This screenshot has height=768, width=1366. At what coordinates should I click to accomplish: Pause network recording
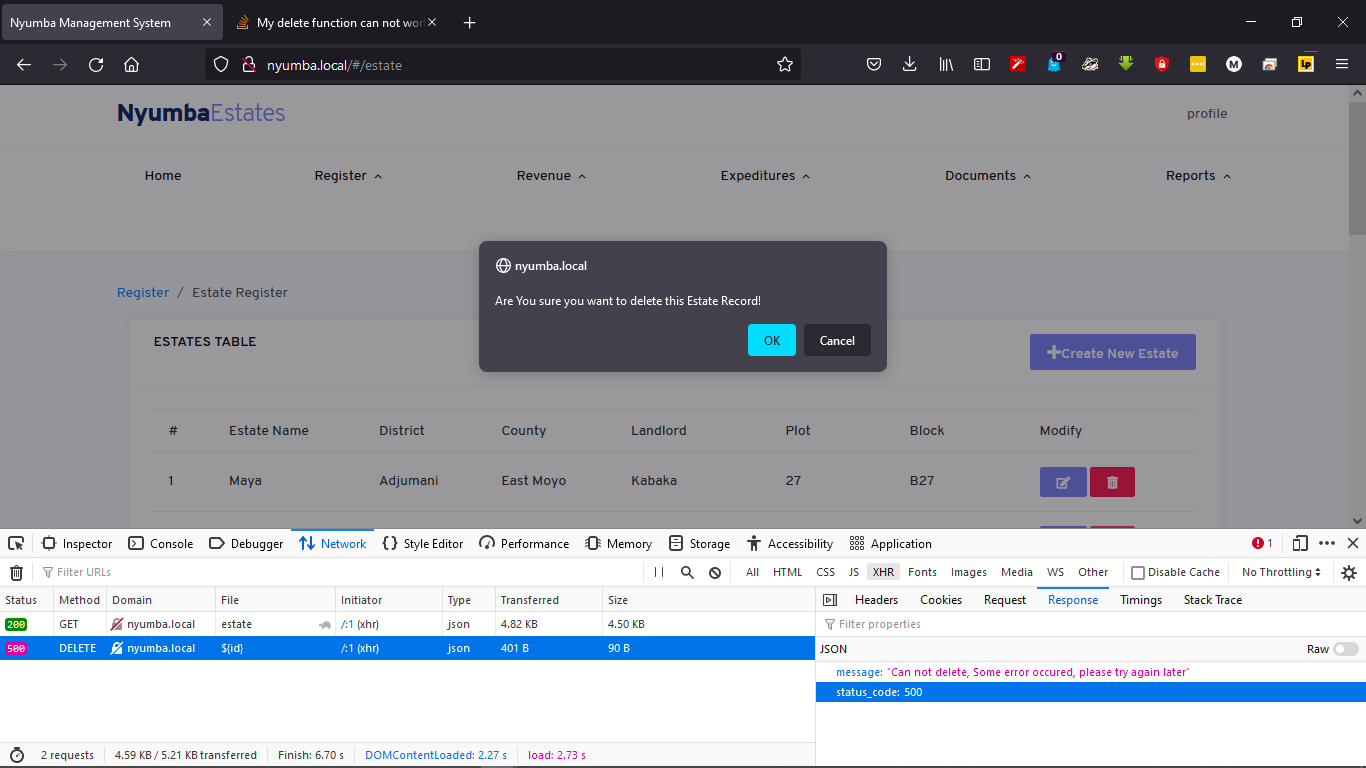[x=659, y=572]
